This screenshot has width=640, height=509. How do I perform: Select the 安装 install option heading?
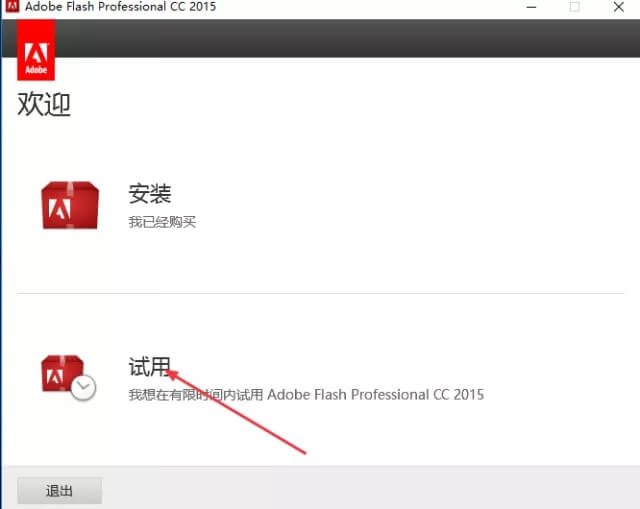pyautogui.click(x=150, y=193)
